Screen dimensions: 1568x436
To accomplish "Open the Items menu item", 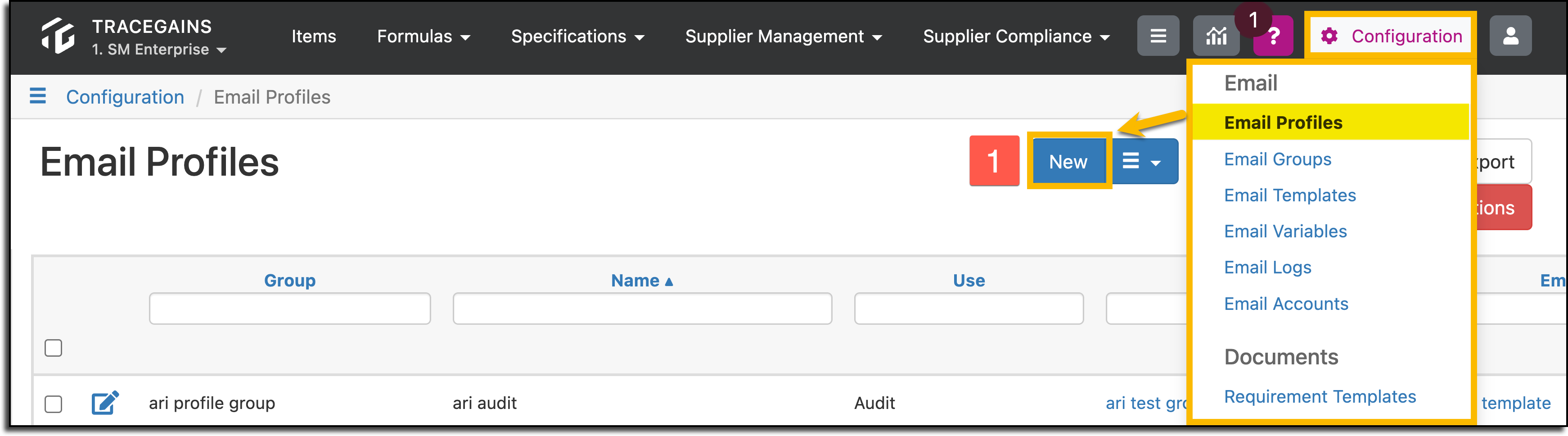I will click(314, 36).
